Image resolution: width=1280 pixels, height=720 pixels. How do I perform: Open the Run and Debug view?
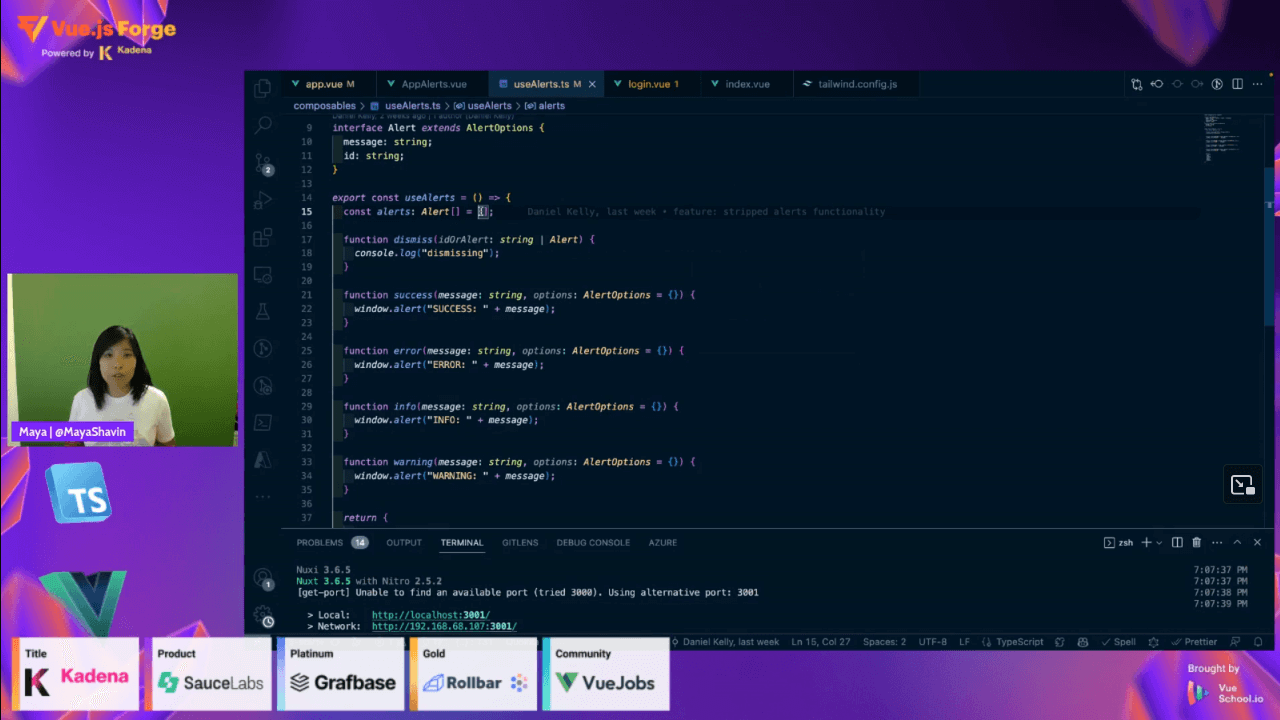coord(263,200)
